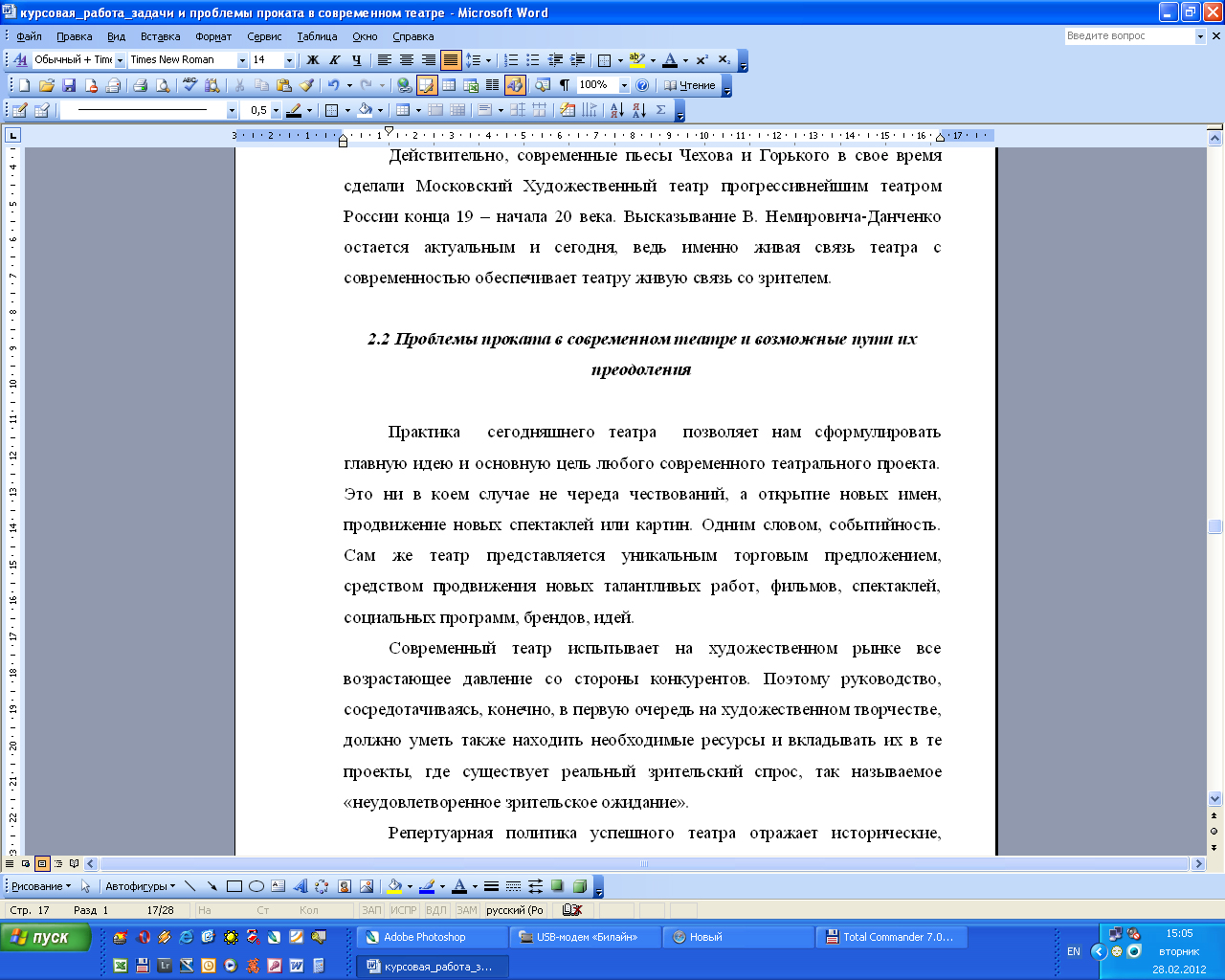Toggle bold formatting (Ж)
This screenshot has height=980, width=1225.
(312, 60)
